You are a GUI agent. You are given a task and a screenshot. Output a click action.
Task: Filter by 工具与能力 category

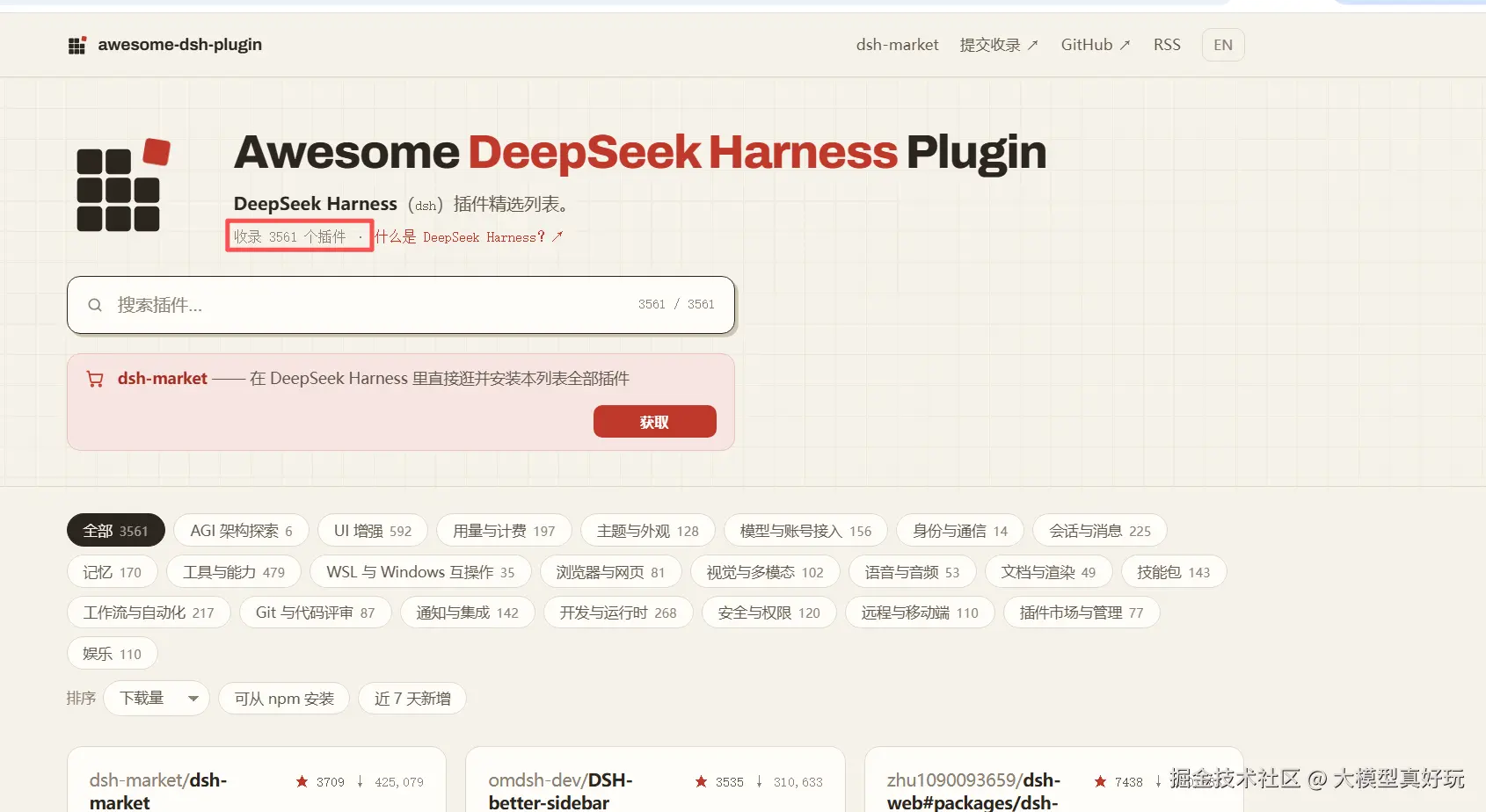(234, 571)
